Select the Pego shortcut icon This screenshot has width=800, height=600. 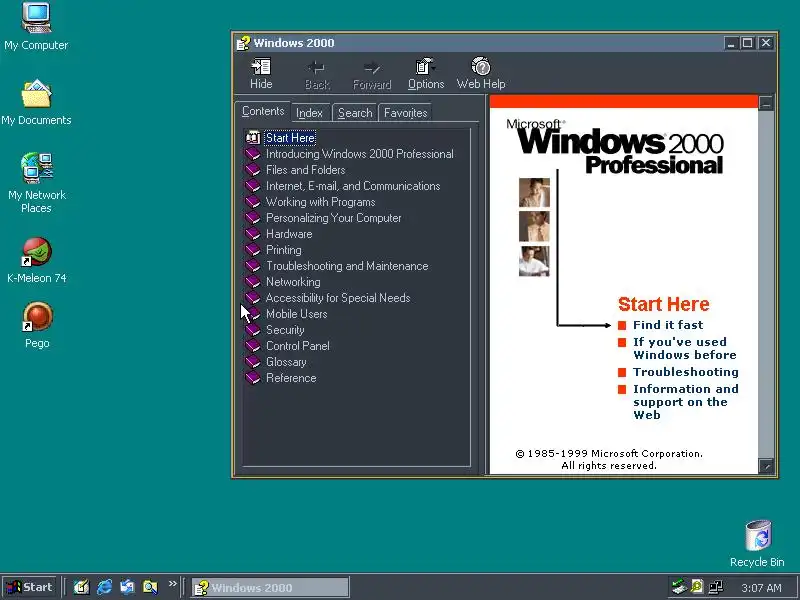coord(36,316)
